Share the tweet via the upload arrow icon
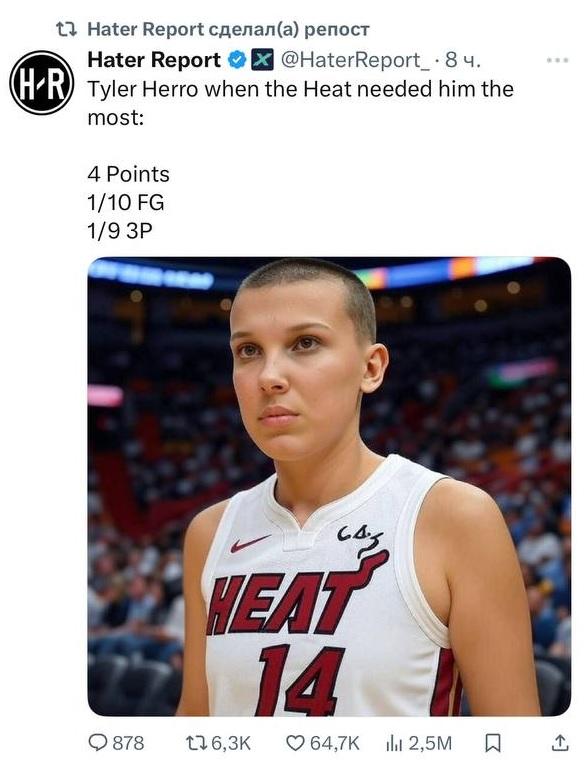 560,743
